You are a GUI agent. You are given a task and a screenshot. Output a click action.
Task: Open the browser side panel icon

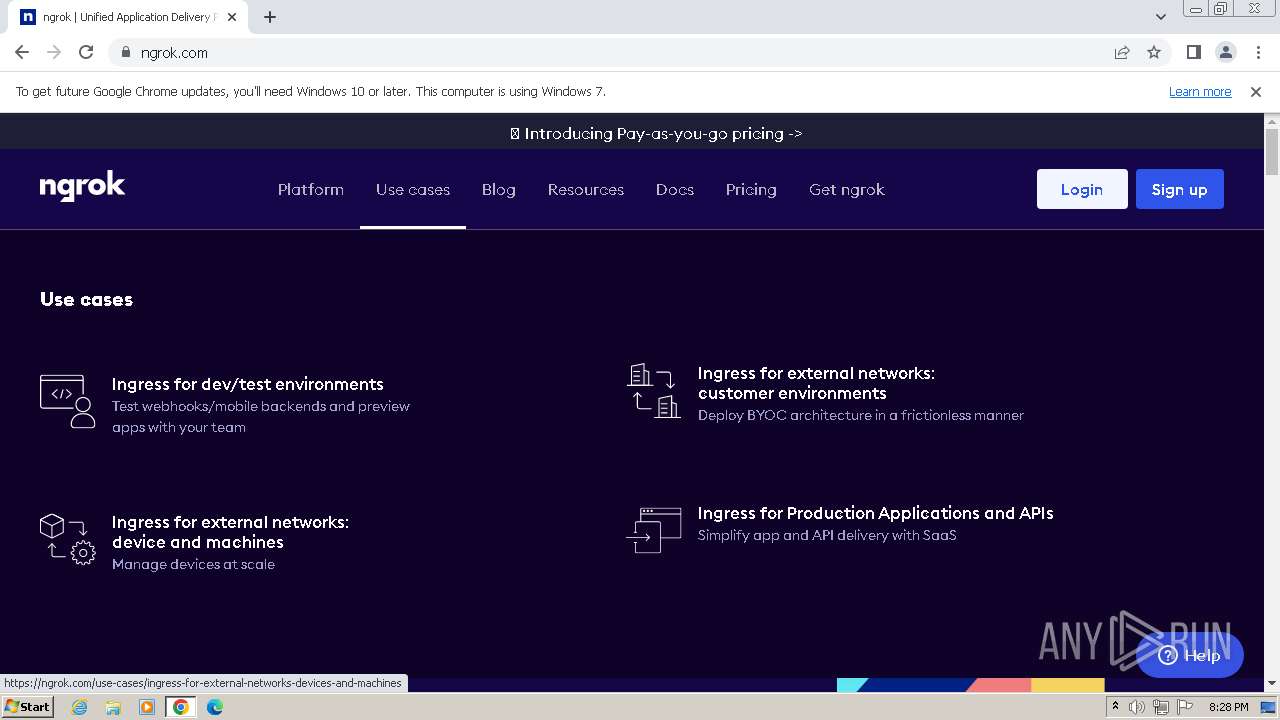1193,52
